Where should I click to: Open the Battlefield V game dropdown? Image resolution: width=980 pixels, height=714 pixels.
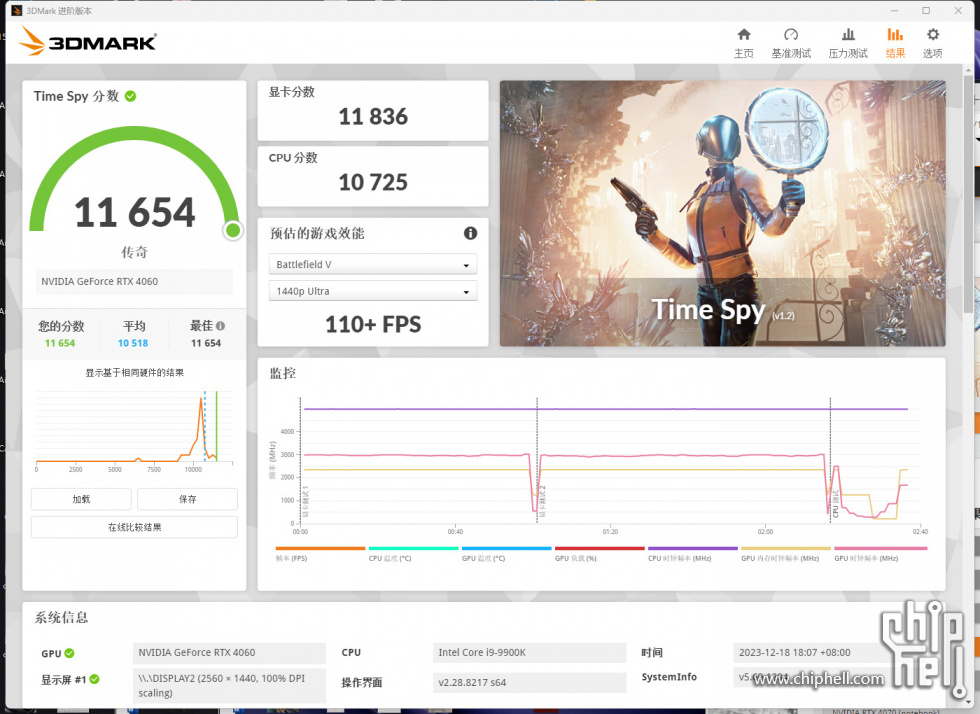[373, 264]
